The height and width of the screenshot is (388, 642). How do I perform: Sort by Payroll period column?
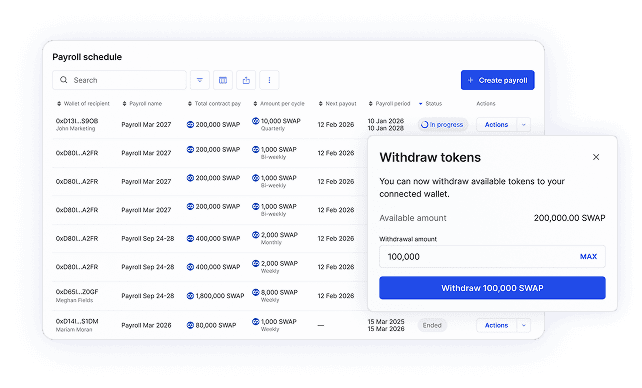point(389,104)
